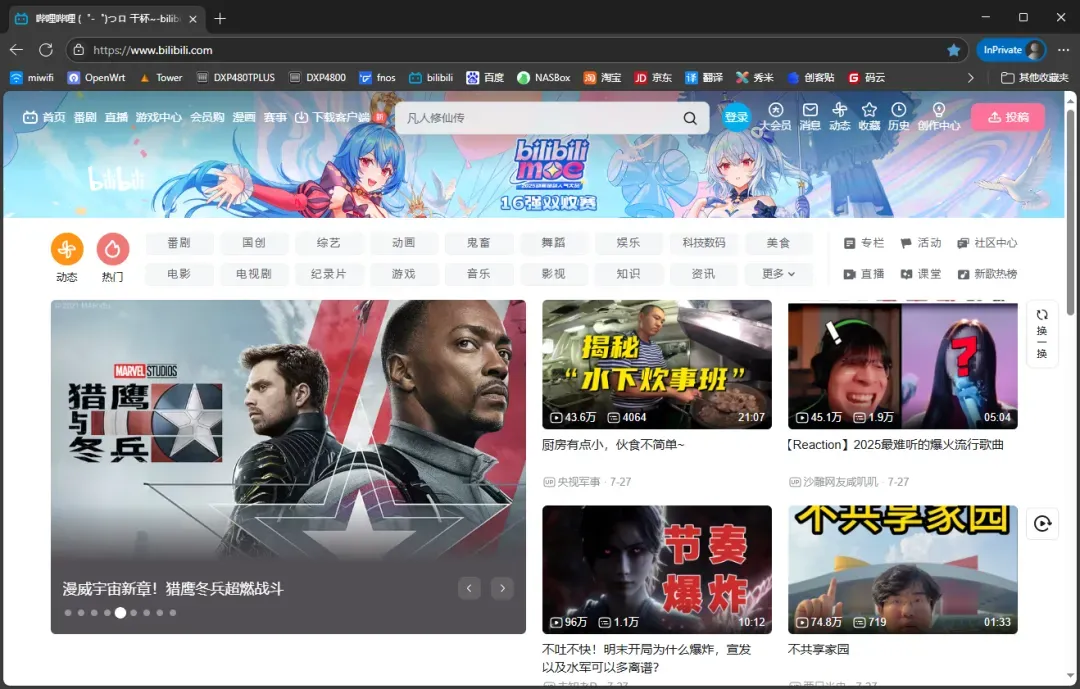Open the 淘宝 bookmark
1080x689 pixels.
602,78
